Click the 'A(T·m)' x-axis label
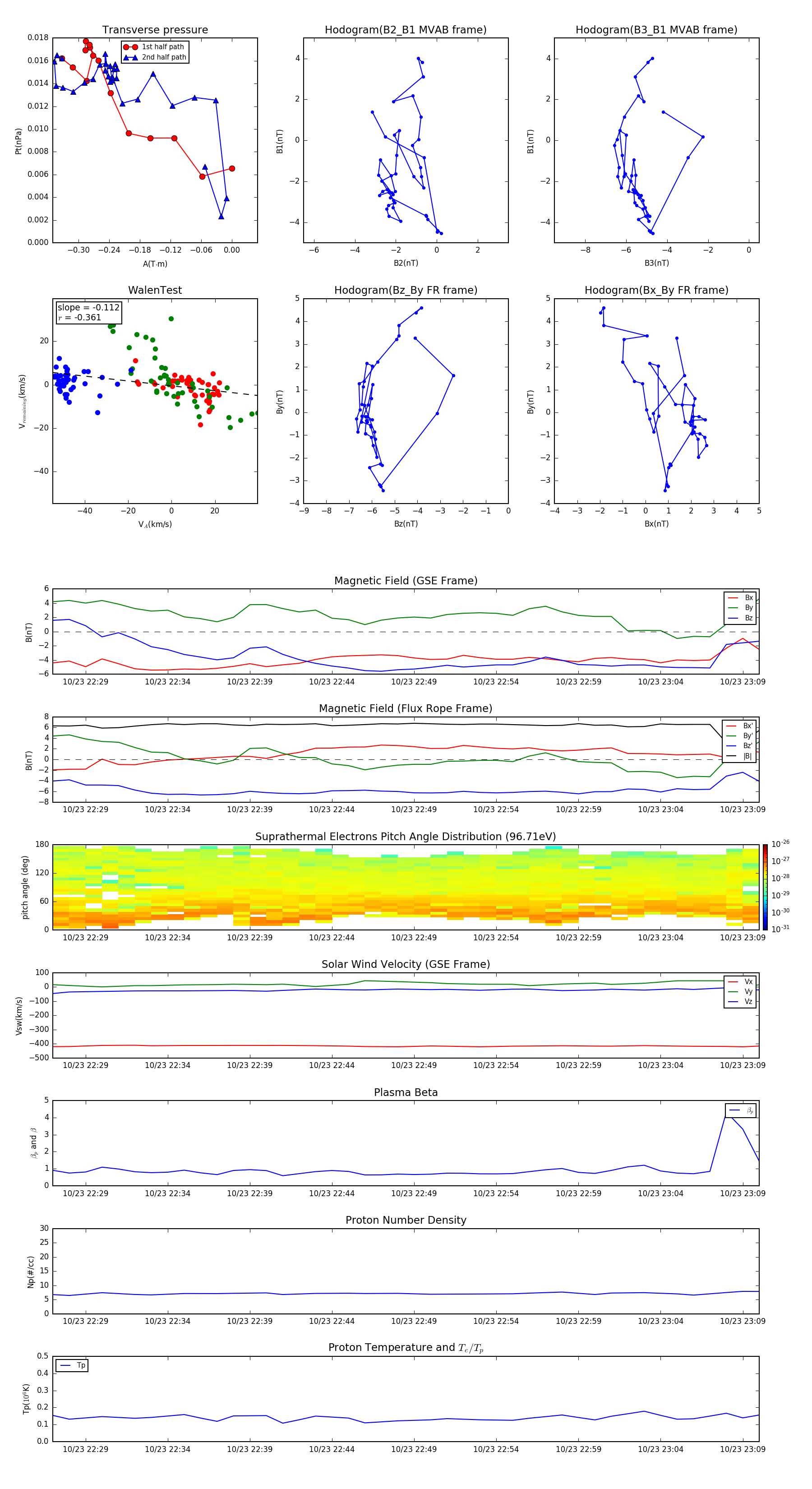812x1489 pixels. click(155, 264)
